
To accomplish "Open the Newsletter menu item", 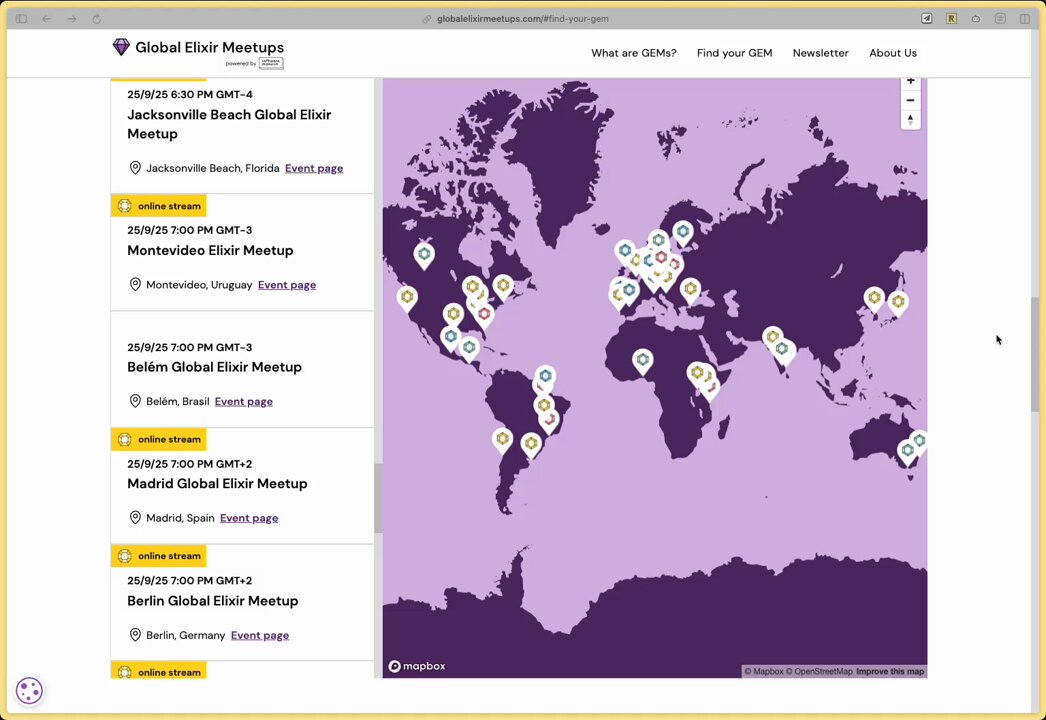I will (x=821, y=53).
